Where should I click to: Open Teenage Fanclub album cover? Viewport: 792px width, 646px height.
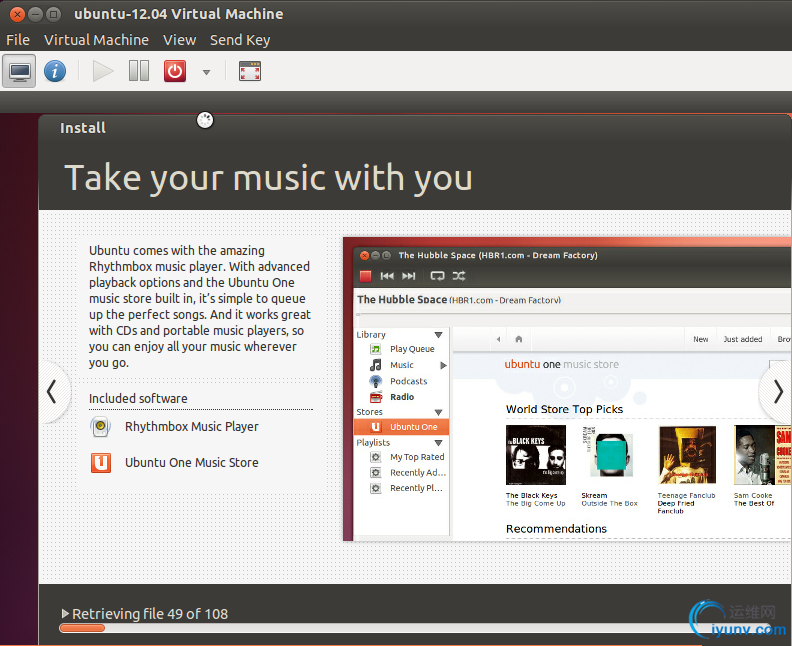tap(687, 455)
